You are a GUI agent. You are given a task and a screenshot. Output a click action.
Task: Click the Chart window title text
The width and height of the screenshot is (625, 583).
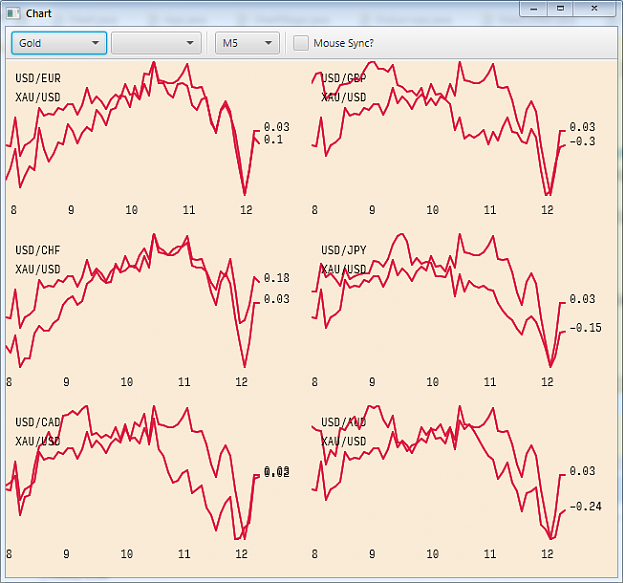(39, 14)
